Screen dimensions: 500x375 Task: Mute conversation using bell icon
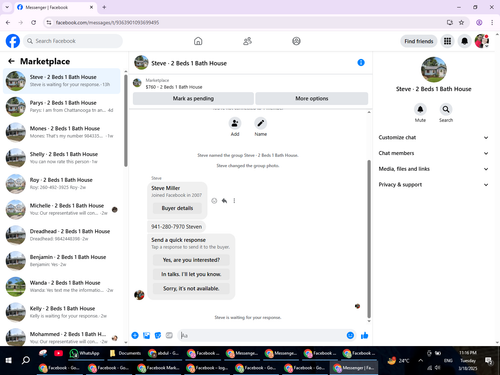pyautogui.click(x=420, y=109)
